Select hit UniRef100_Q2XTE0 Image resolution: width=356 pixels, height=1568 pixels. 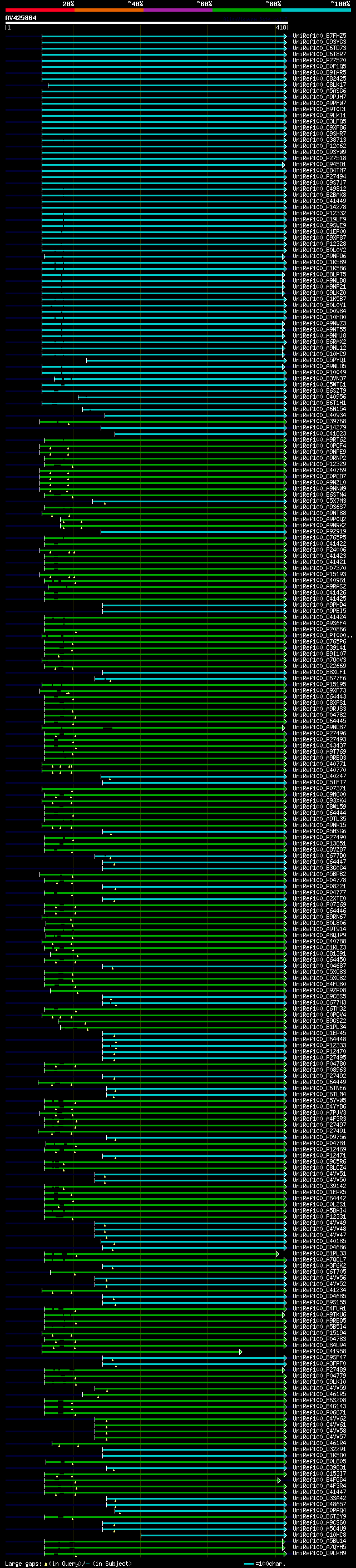click(319, 898)
